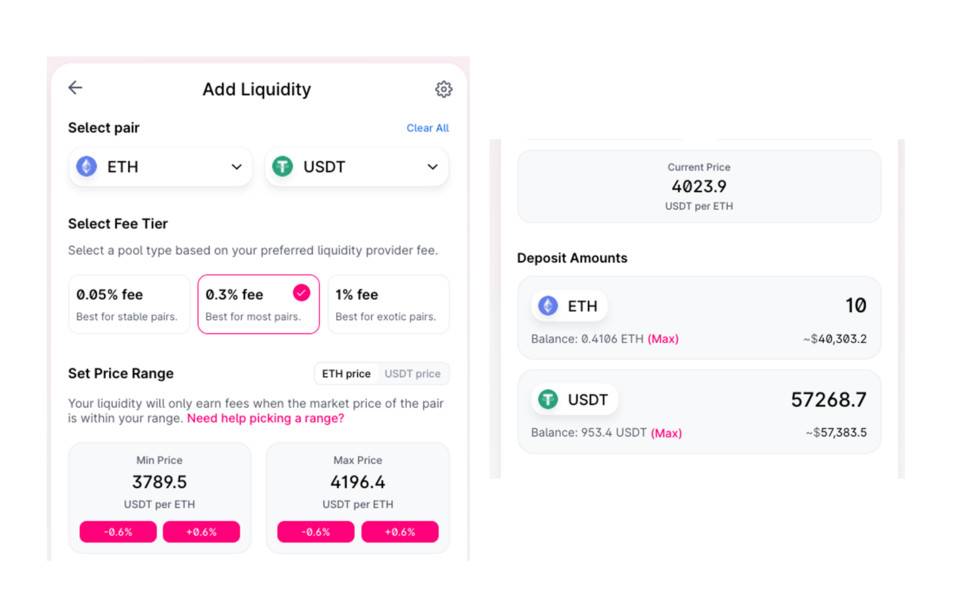Switch to the USDT price tab

point(413,374)
